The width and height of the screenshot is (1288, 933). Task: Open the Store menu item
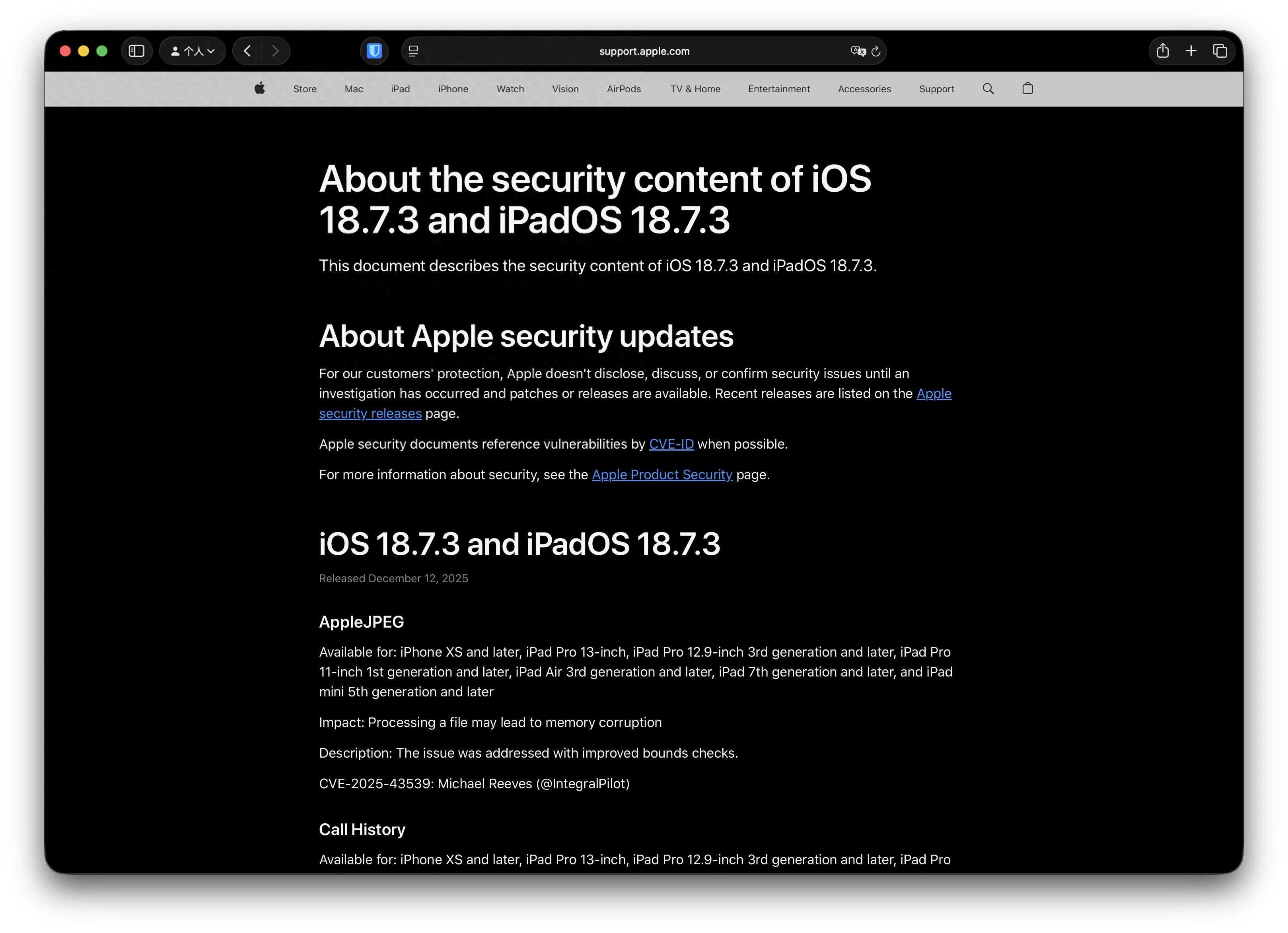(x=305, y=89)
